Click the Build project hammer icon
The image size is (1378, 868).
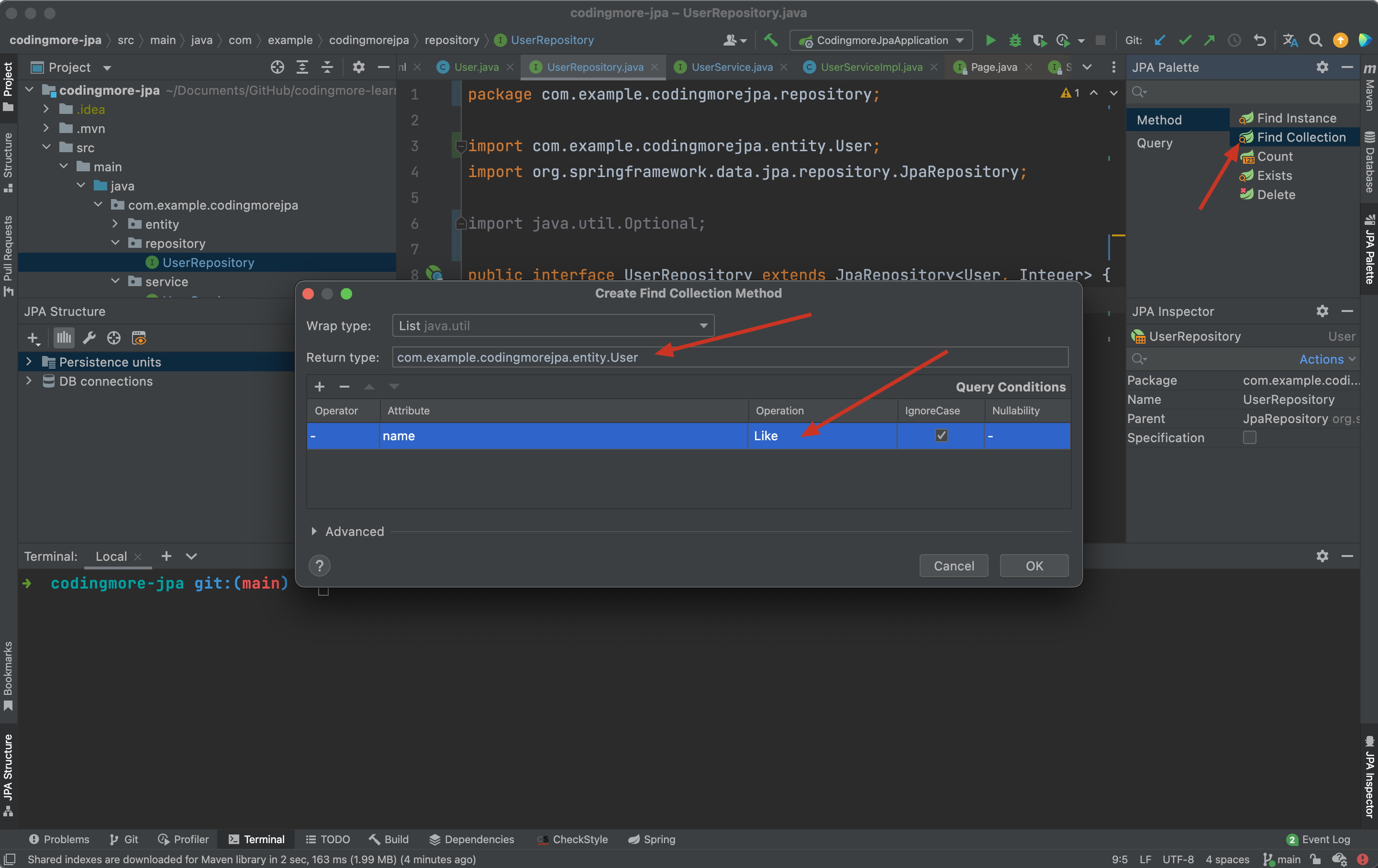pyautogui.click(x=771, y=40)
